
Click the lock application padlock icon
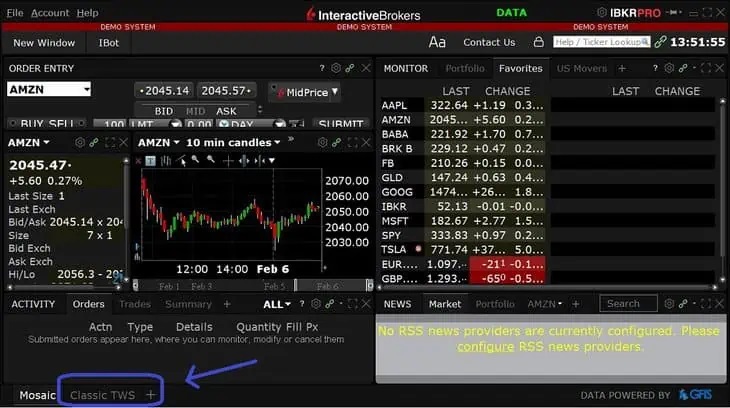(539, 42)
